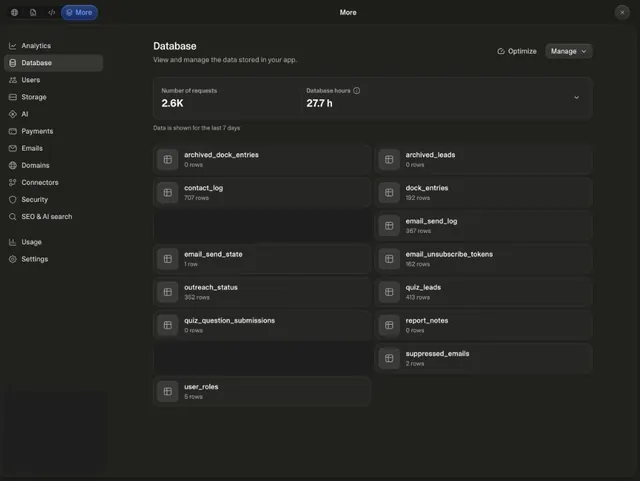The image size is (640, 481).
Task: Click the email_send_state table icon
Action: pos(168,259)
